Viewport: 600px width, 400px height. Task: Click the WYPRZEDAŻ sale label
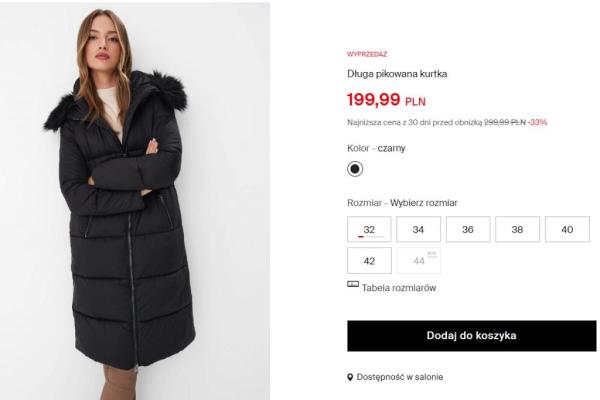click(x=367, y=54)
